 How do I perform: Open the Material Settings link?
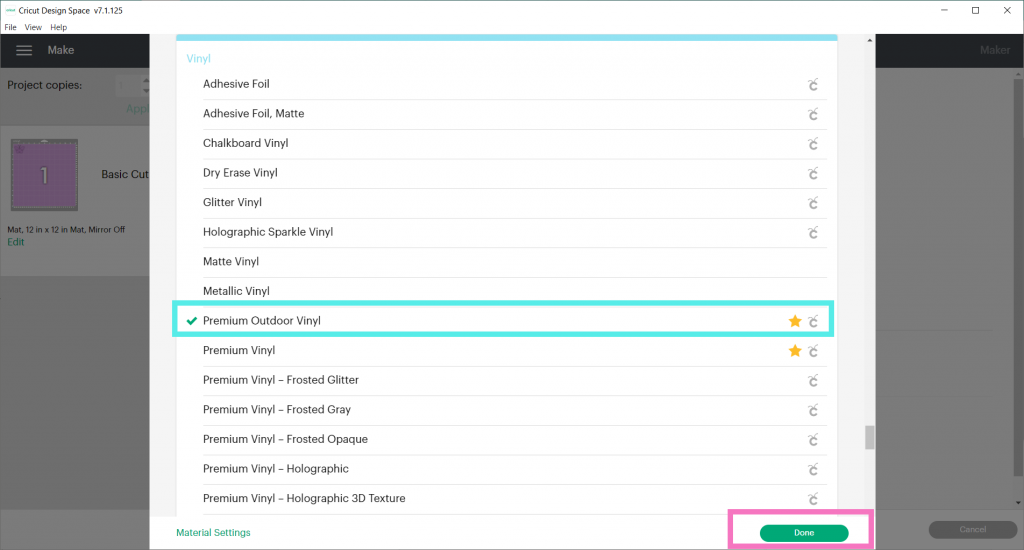(x=214, y=532)
